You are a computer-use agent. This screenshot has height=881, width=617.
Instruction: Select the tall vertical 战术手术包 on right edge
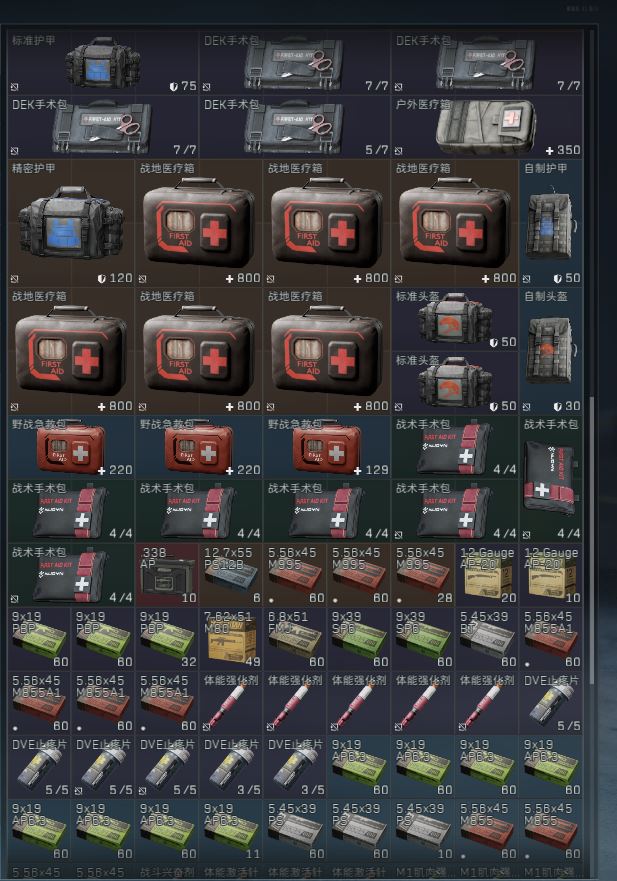551,478
